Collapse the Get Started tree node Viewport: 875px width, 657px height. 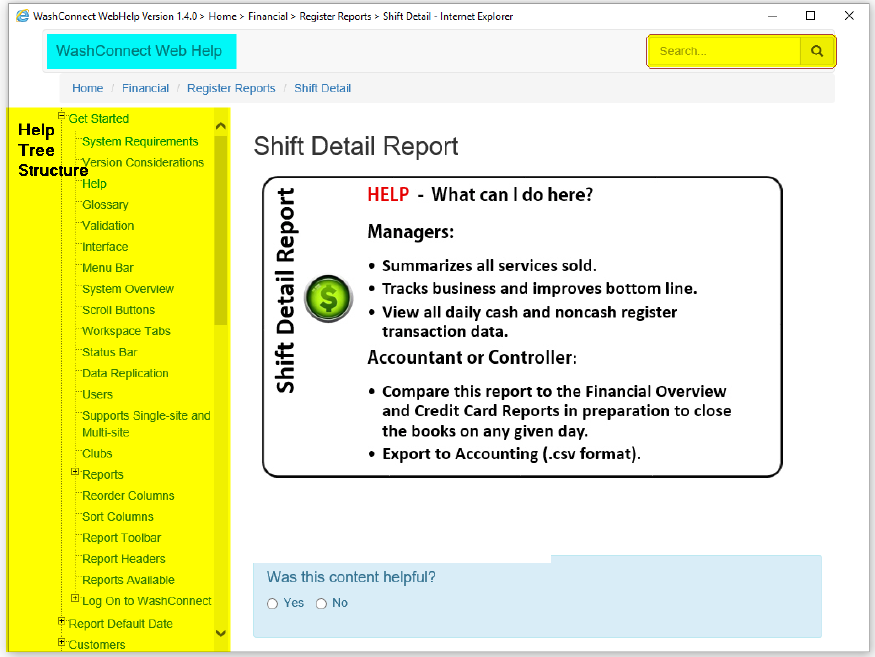[x=61, y=116]
